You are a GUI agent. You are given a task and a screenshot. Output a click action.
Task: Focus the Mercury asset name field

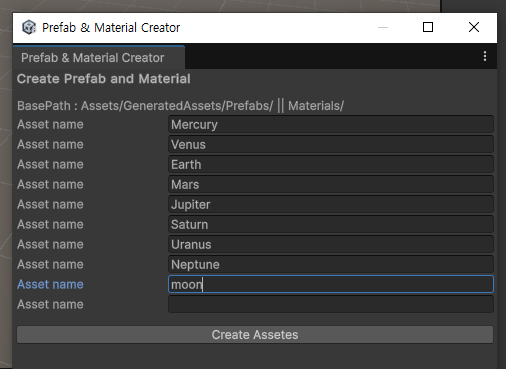pyautogui.click(x=331, y=124)
